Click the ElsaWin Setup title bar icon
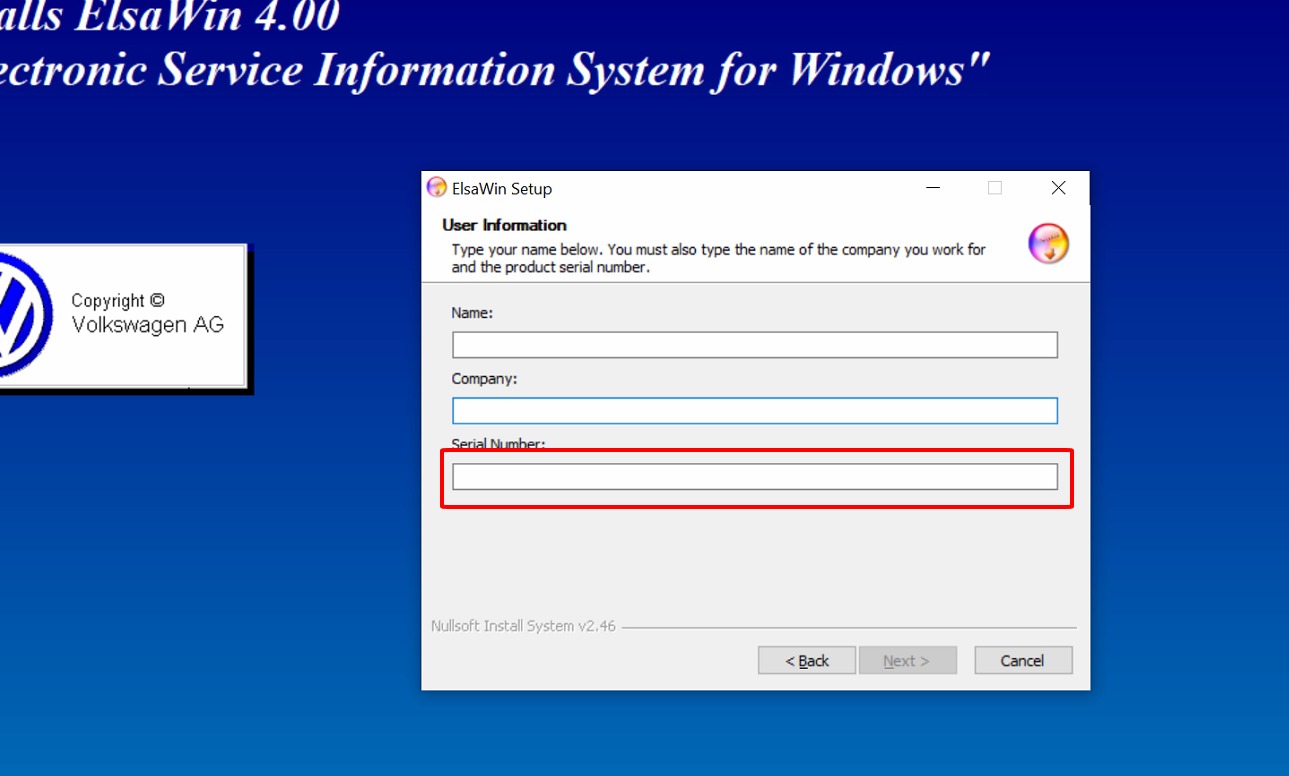 [437, 188]
